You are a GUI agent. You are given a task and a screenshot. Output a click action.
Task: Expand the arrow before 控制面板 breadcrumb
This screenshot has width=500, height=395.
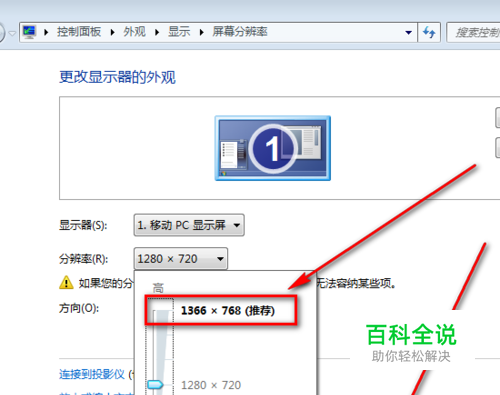(x=46, y=32)
